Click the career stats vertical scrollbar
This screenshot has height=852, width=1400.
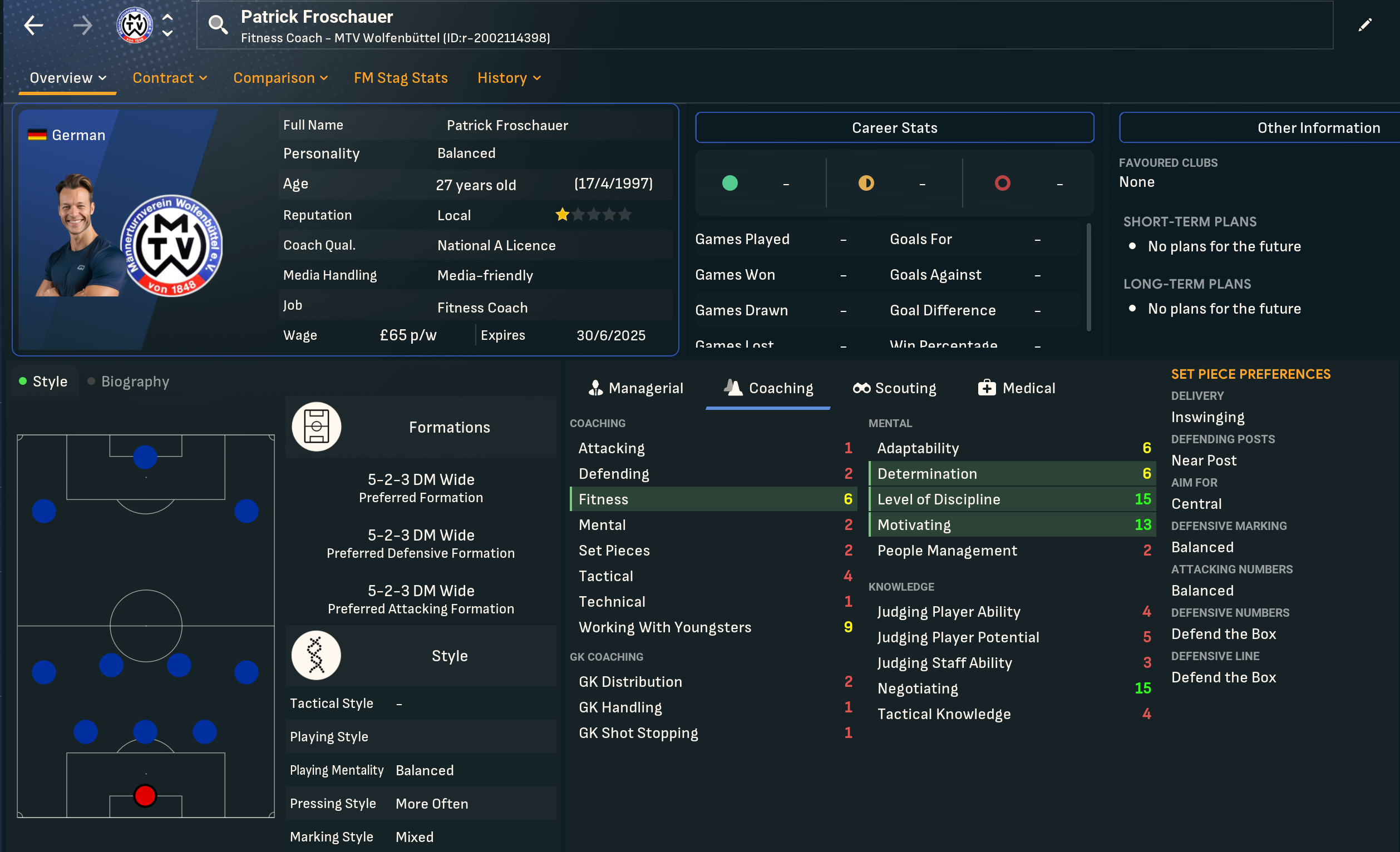1088,277
